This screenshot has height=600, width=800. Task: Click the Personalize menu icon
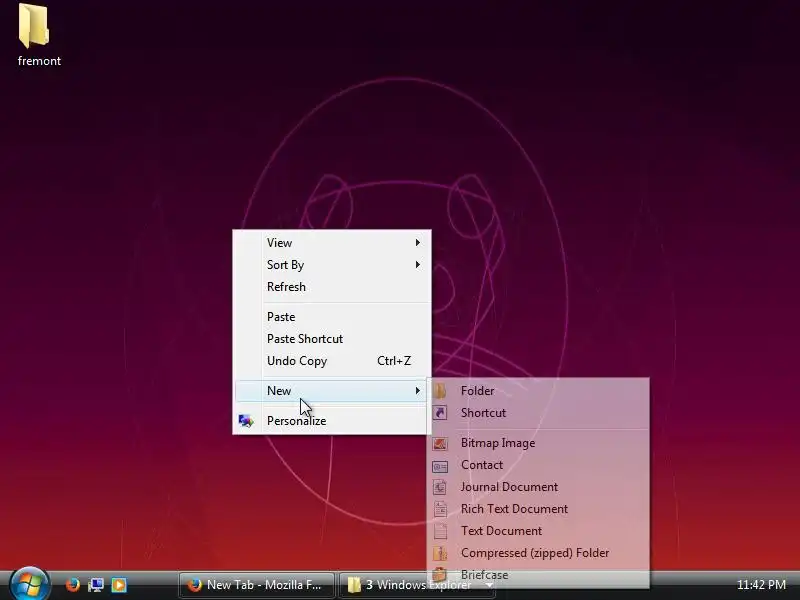coord(246,421)
